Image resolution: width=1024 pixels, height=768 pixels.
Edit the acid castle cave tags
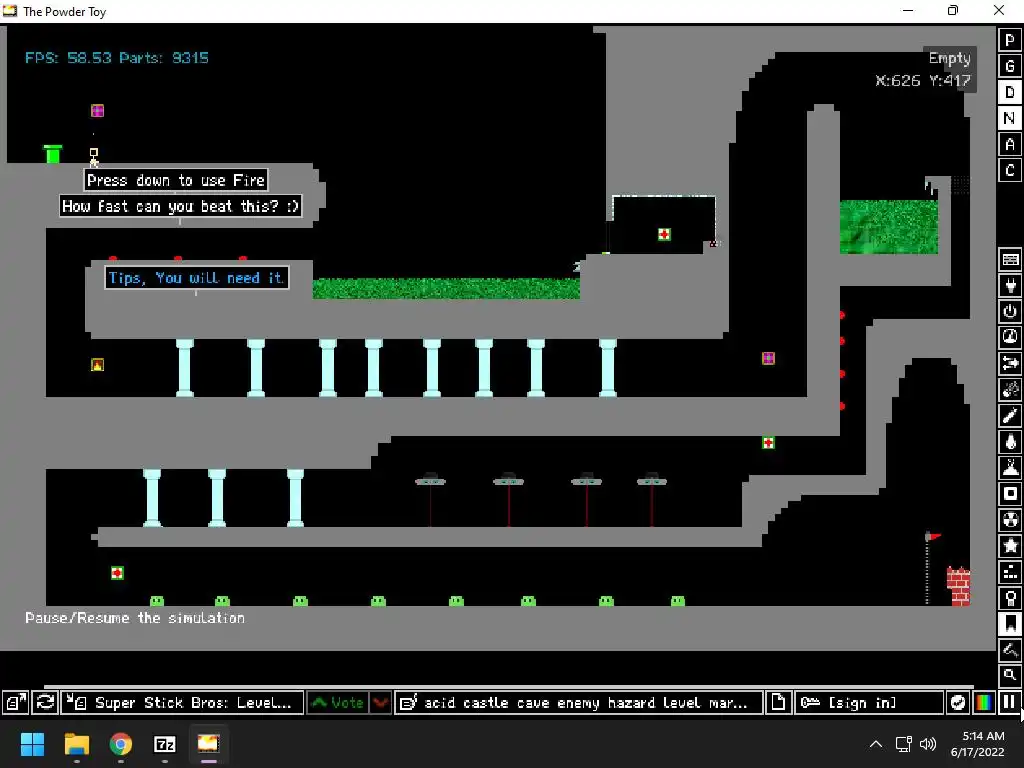[x=579, y=703]
